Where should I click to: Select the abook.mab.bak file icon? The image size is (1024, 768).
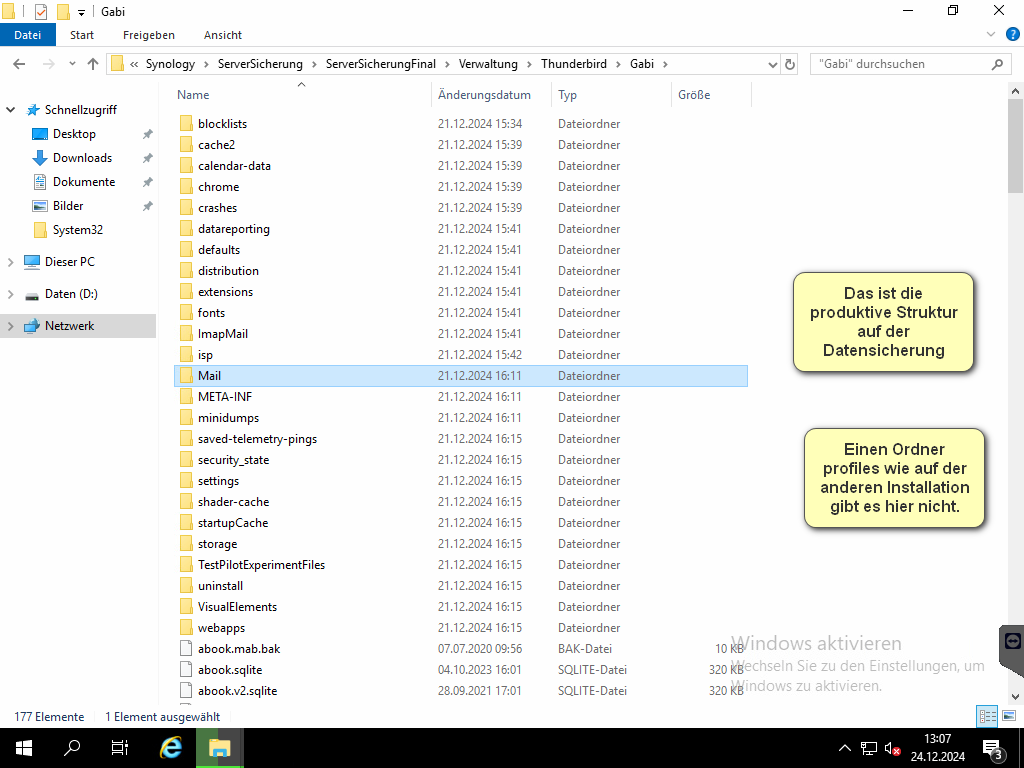186,648
